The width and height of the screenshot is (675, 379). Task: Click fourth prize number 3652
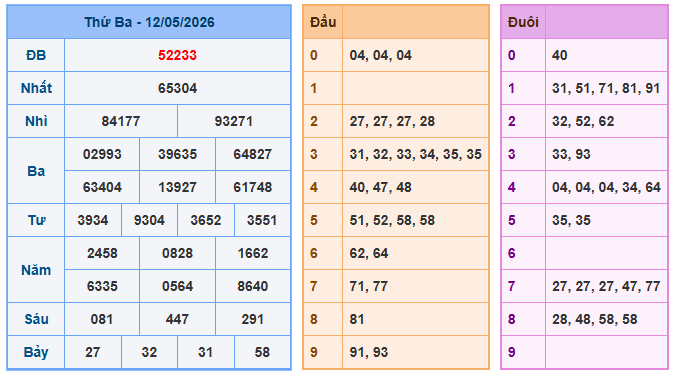tap(206, 221)
